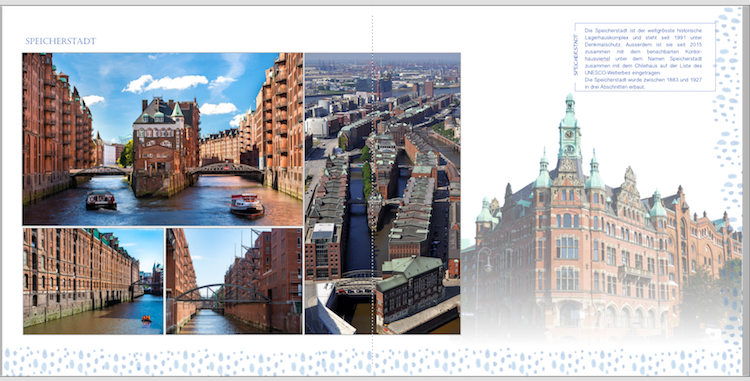Click the white clouds in the top photo
Image resolution: width=750 pixels, height=381 pixels.
pos(165,83)
